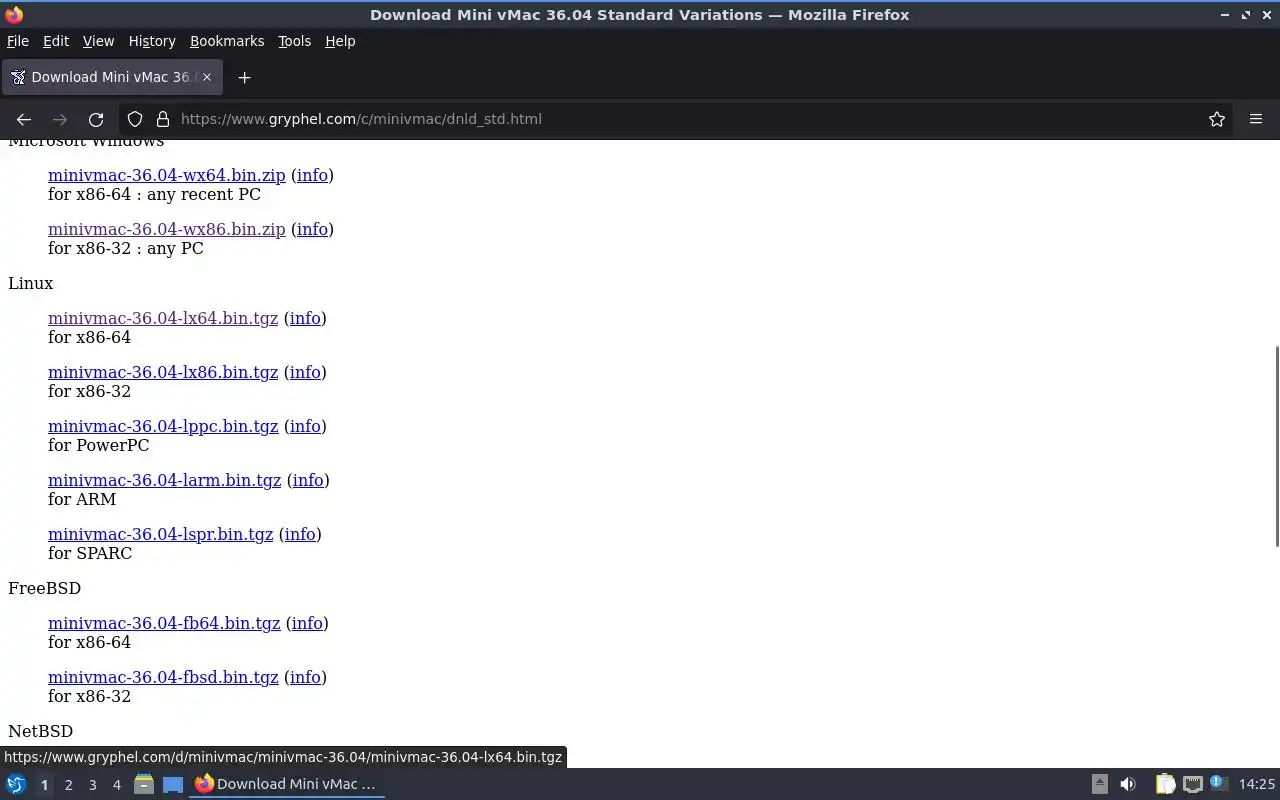This screenshot has height=800, width=1280.
Task: Download minivmac-36.04-lx86.bin.tgz
Action: (163, 372)
